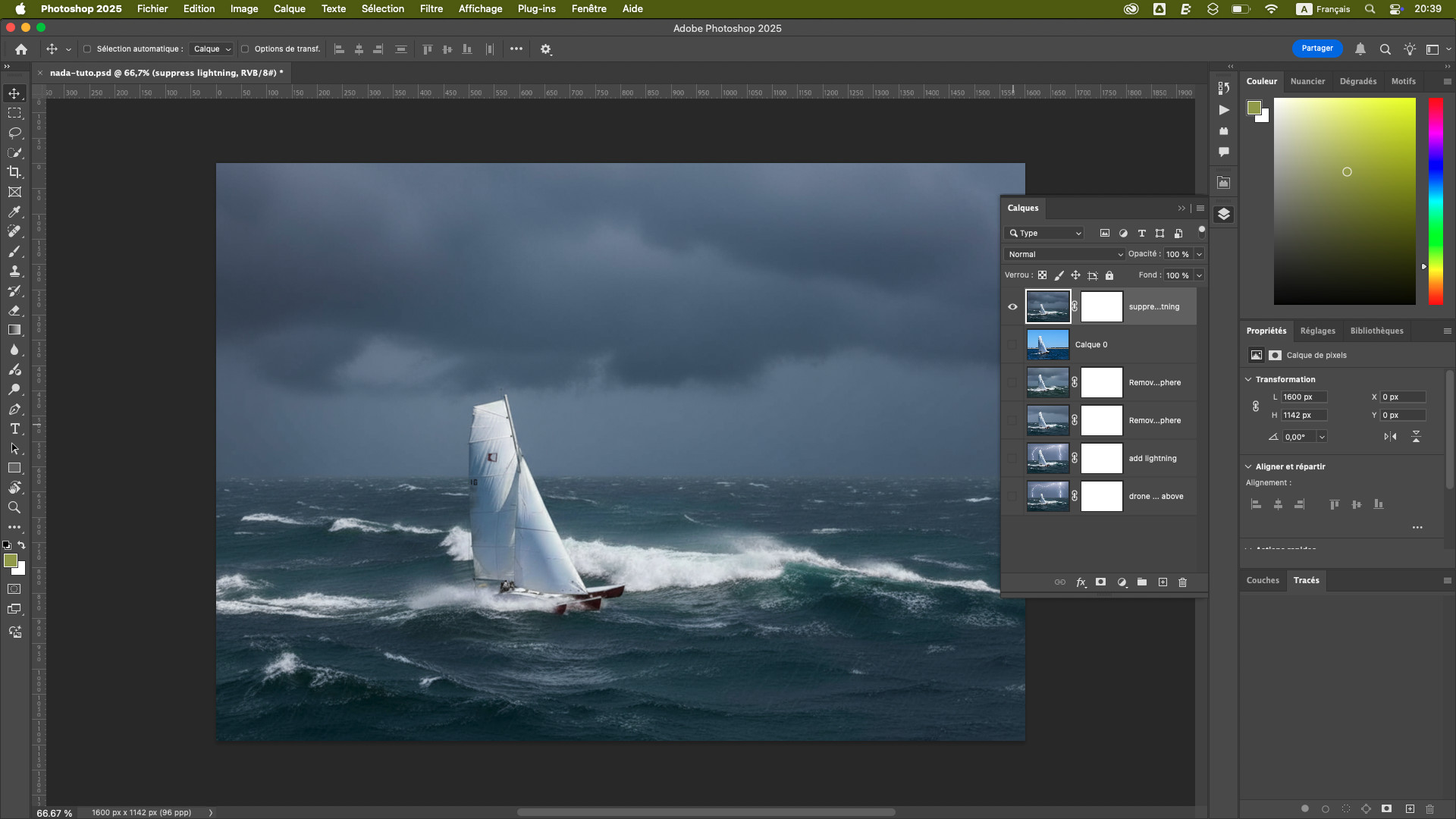Add a layer style with fx icon

[1081, 582]
